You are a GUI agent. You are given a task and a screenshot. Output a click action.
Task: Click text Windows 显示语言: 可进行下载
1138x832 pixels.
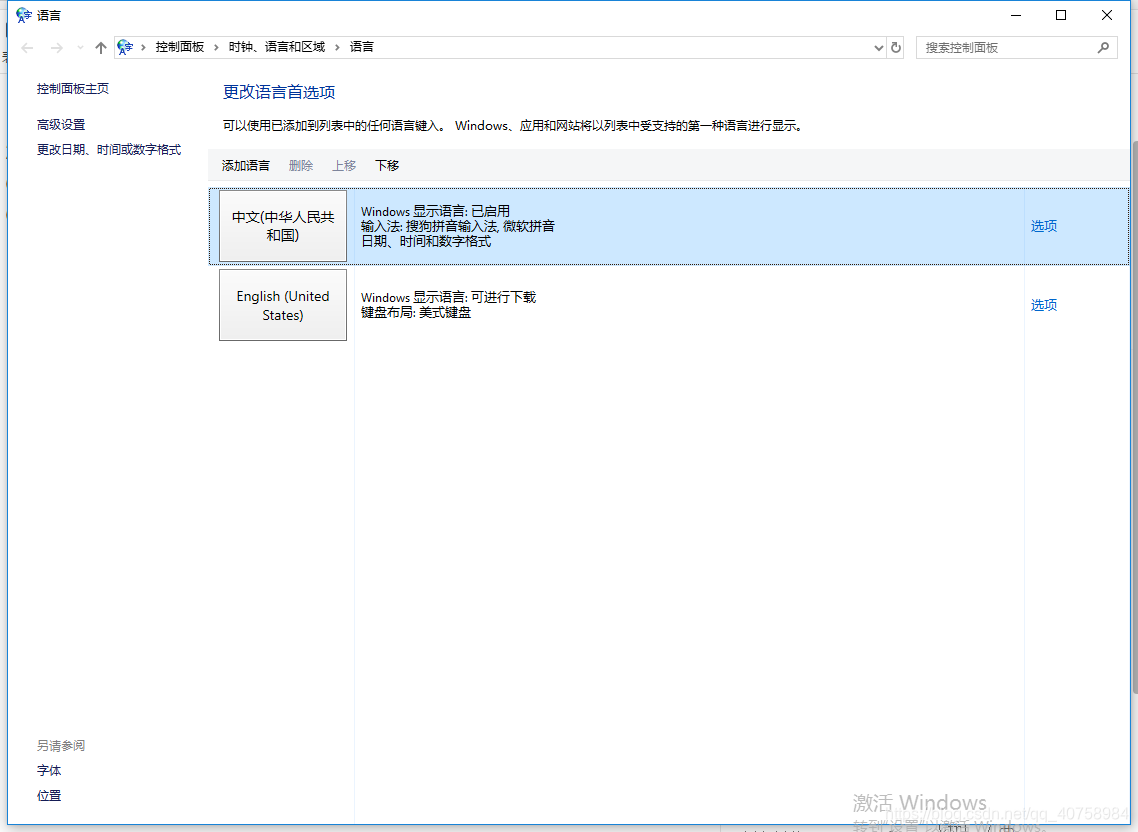click(449, 297)
